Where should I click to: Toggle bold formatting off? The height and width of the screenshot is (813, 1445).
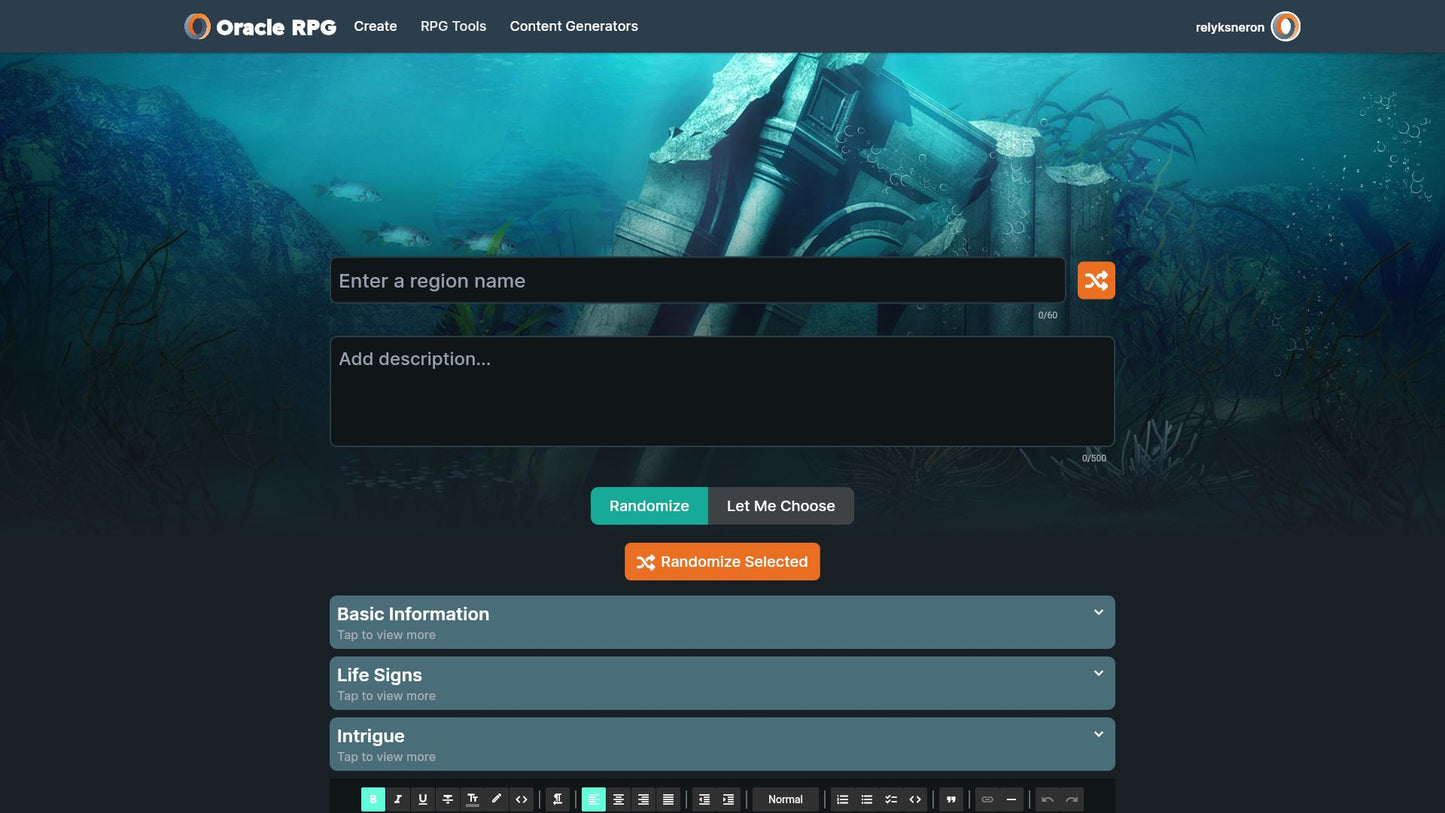(373, 799)
